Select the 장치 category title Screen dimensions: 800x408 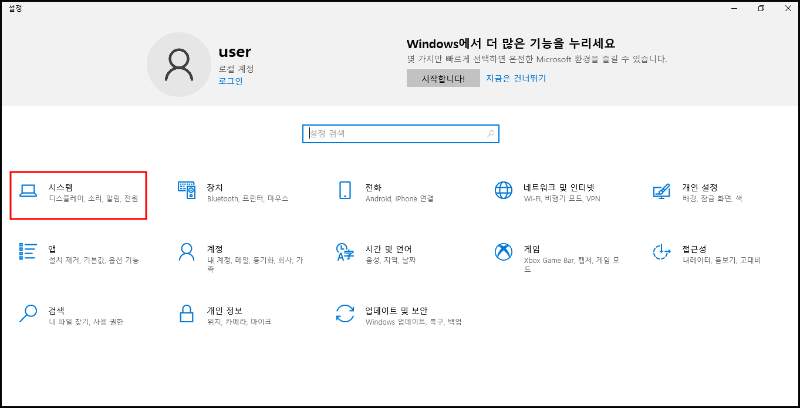pyautogui.click(x=215, y=187)
